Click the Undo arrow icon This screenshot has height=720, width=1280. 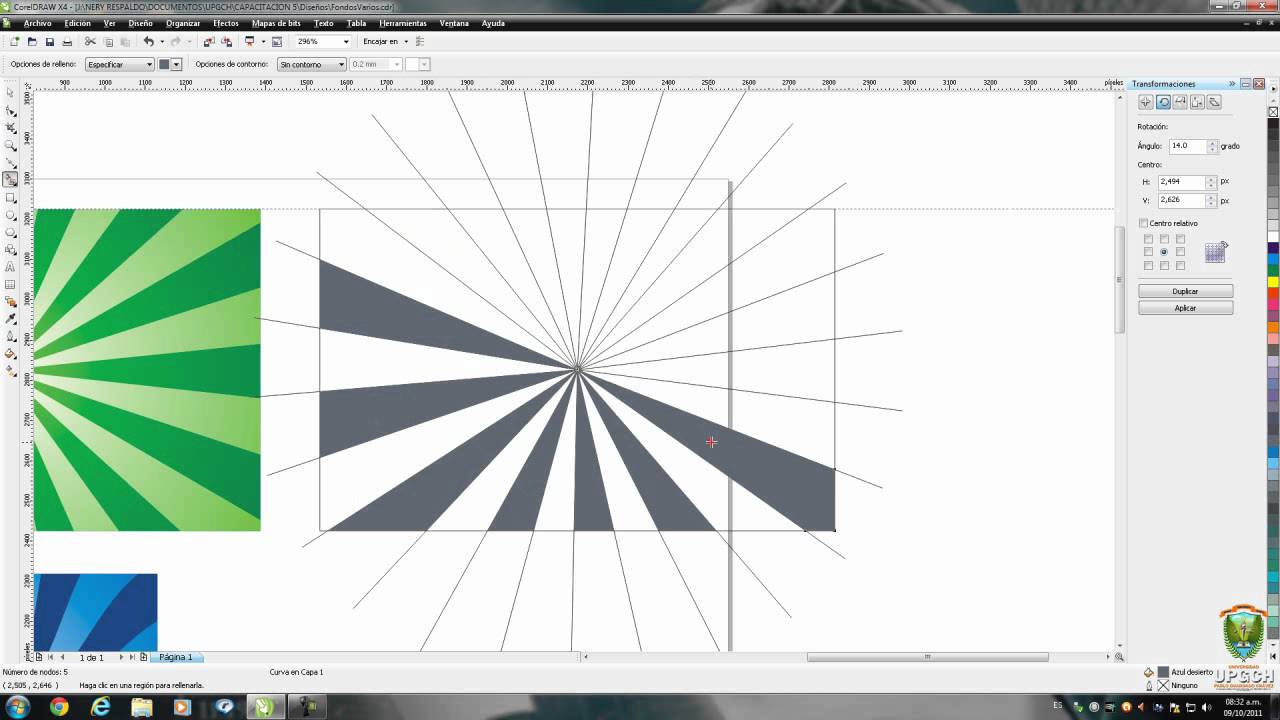(148, 42)
